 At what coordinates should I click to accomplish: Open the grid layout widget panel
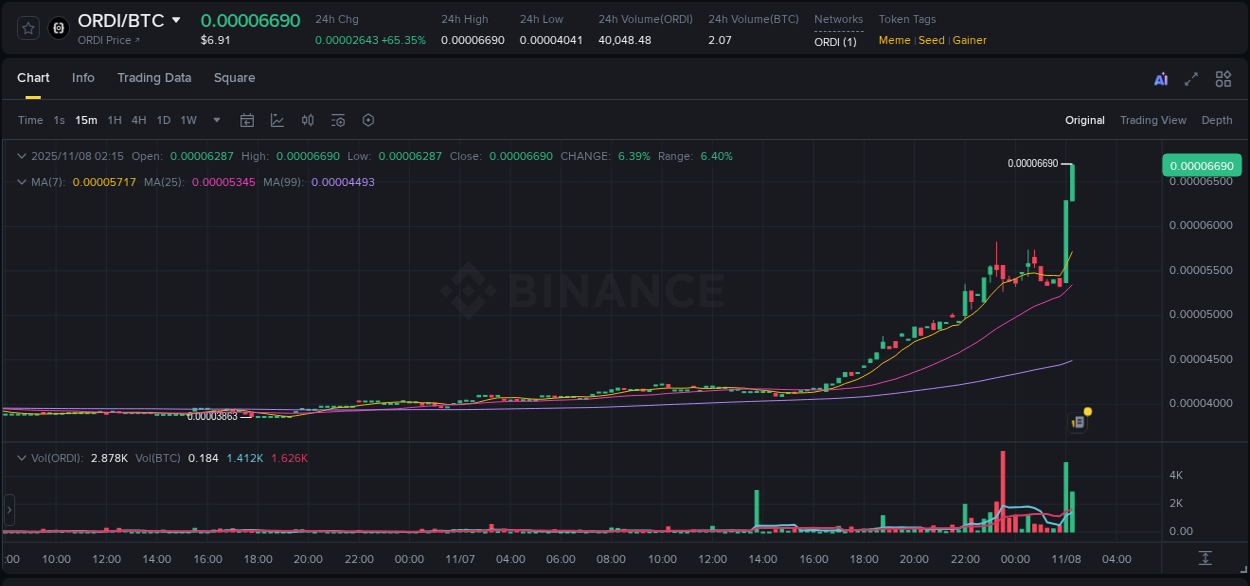[1223, 78]
